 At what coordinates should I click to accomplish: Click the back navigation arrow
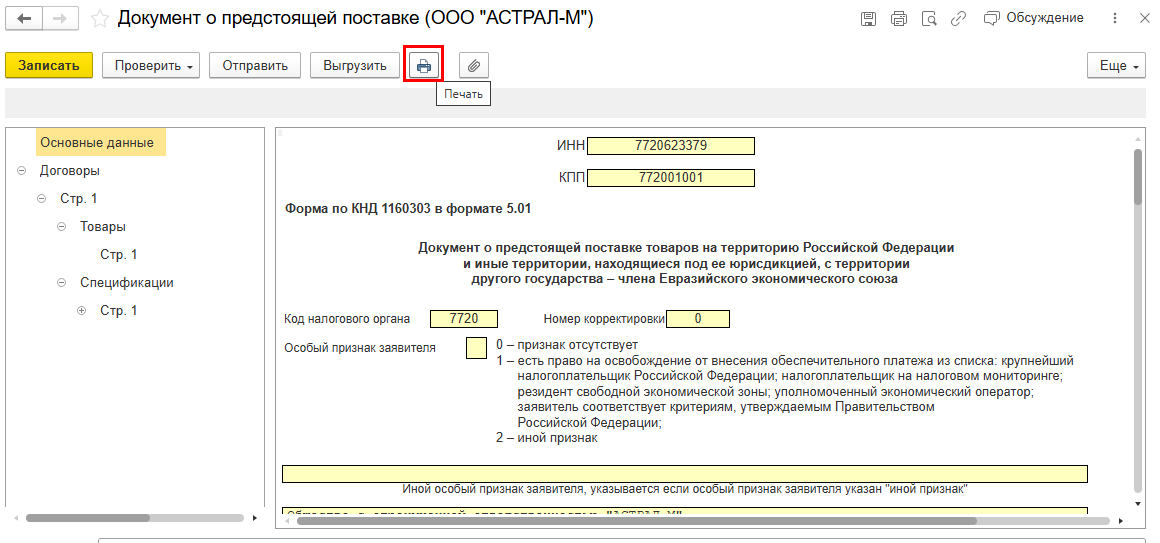click(x=25, y=19)
